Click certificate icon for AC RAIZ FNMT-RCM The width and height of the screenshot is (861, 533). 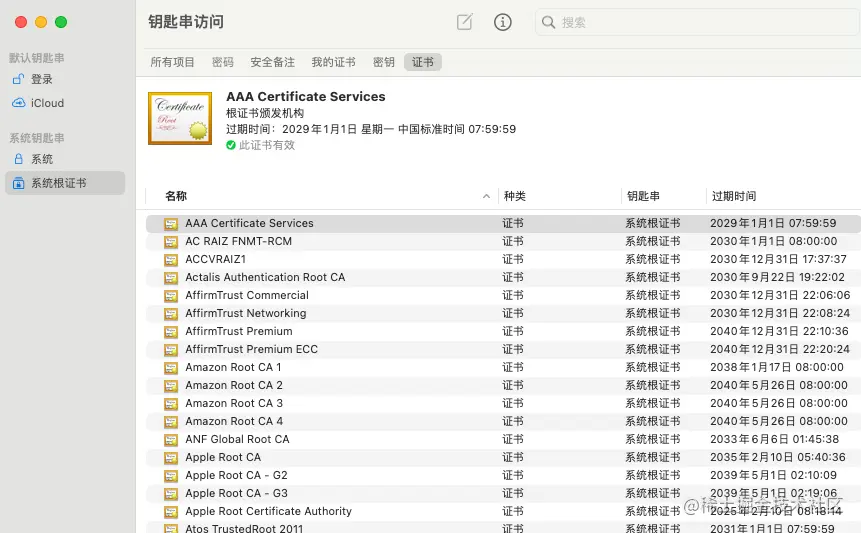[171, 242]
